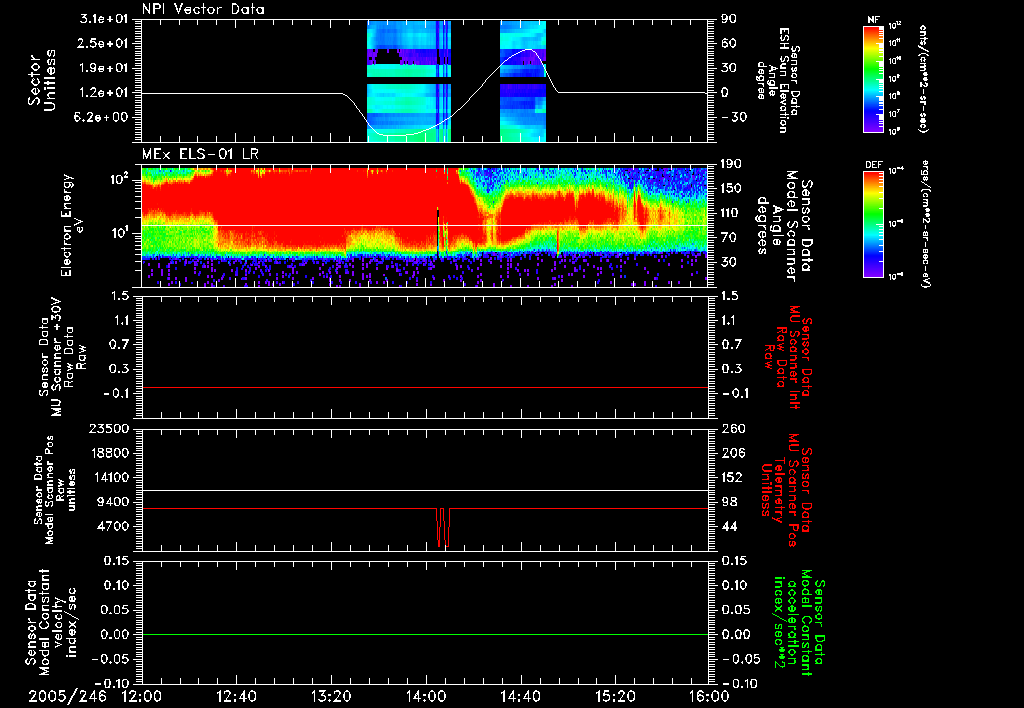Click the 14:40 time tick label
1024x708 pixels.
pyautogui.click(x=520, y=696)
